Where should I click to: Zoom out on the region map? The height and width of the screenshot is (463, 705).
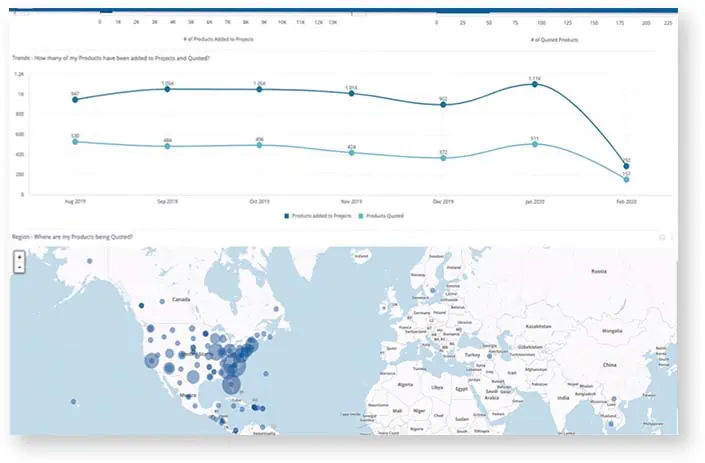click(19, 267)
